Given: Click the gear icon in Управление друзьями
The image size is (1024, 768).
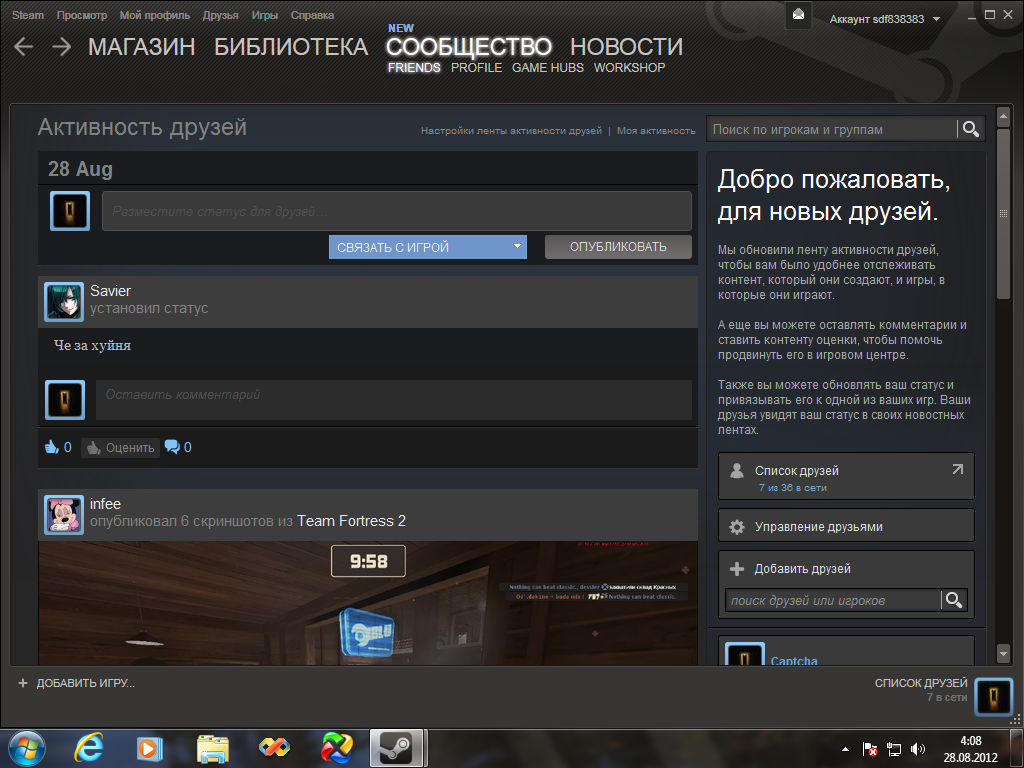Looking at the screenshot, I should coord(737,527).
